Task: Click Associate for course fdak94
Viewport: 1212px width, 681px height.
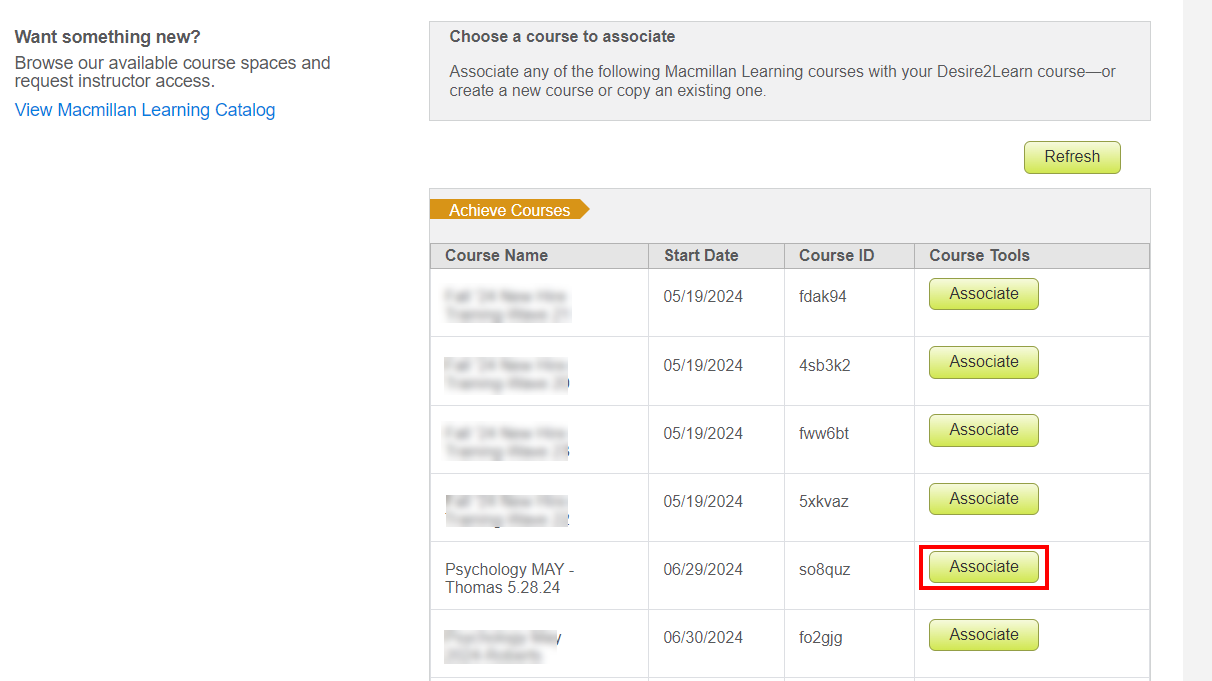Action: tap(983, 293)
